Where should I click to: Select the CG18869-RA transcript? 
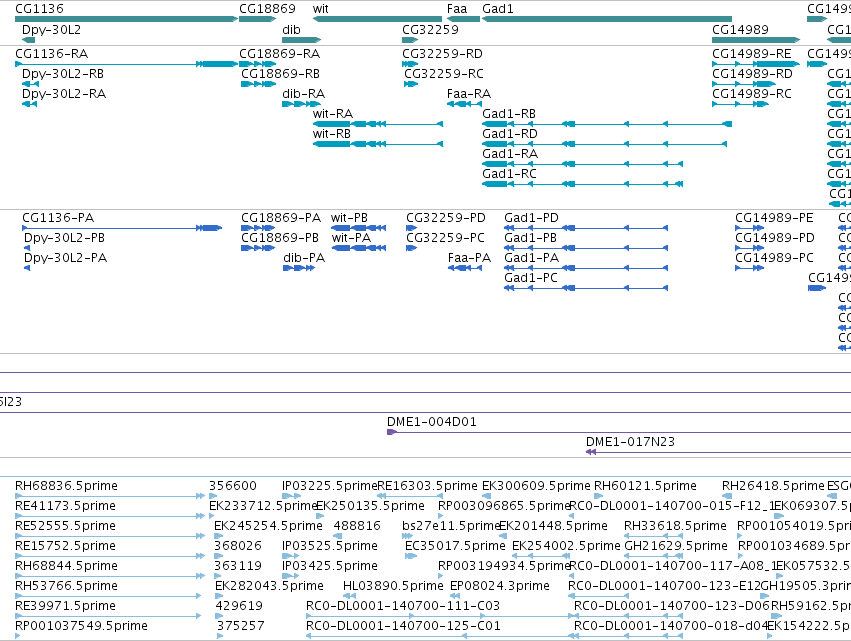(258, 64)
